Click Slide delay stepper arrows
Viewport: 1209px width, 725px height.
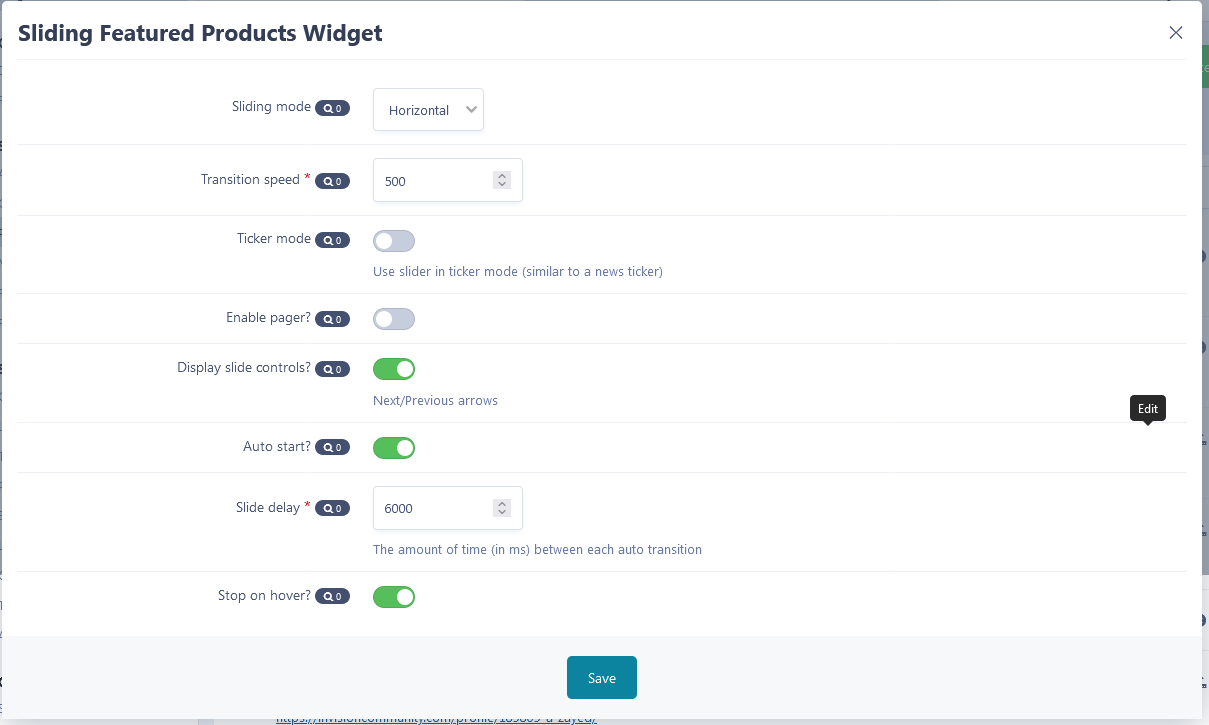(x=502, y=508)
